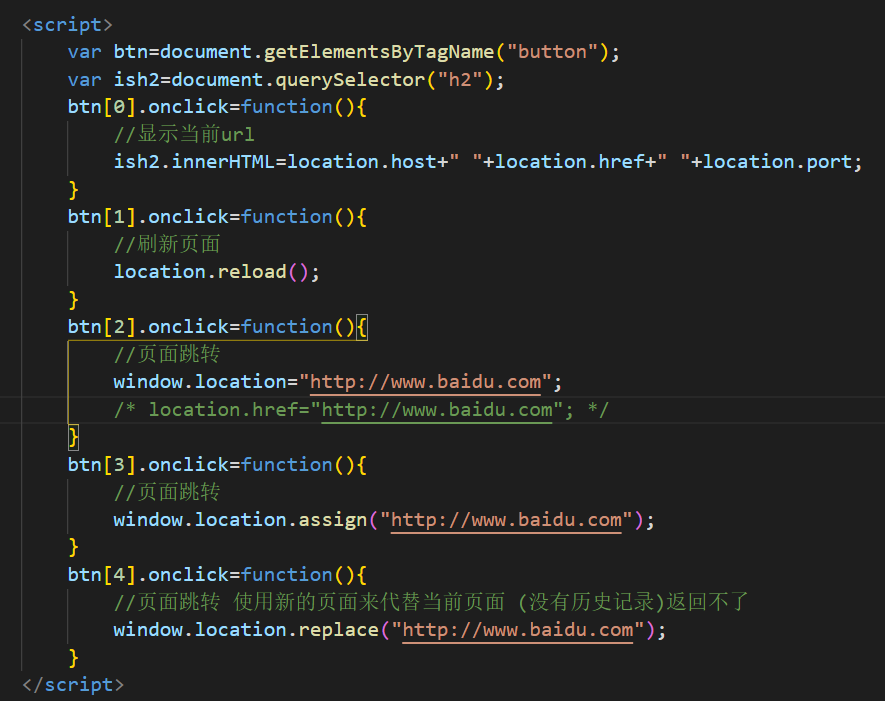Click the function keyword on the btn[0] line

[x=287, y=107]
